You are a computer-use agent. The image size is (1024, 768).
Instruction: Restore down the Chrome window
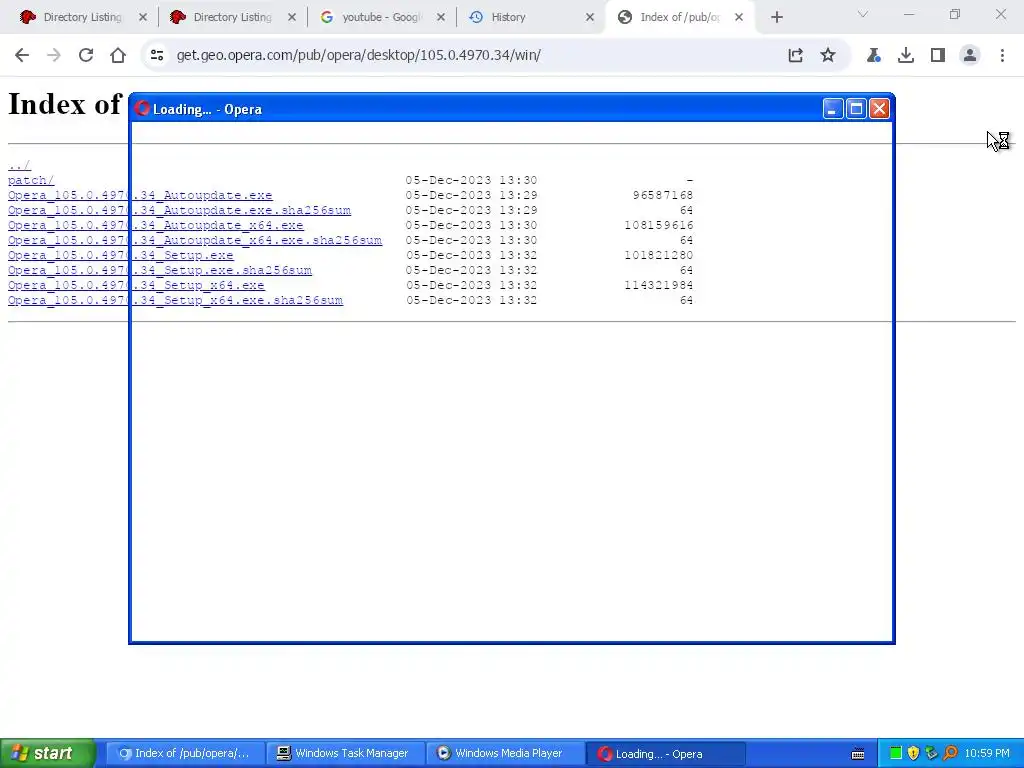pos(955,14)
